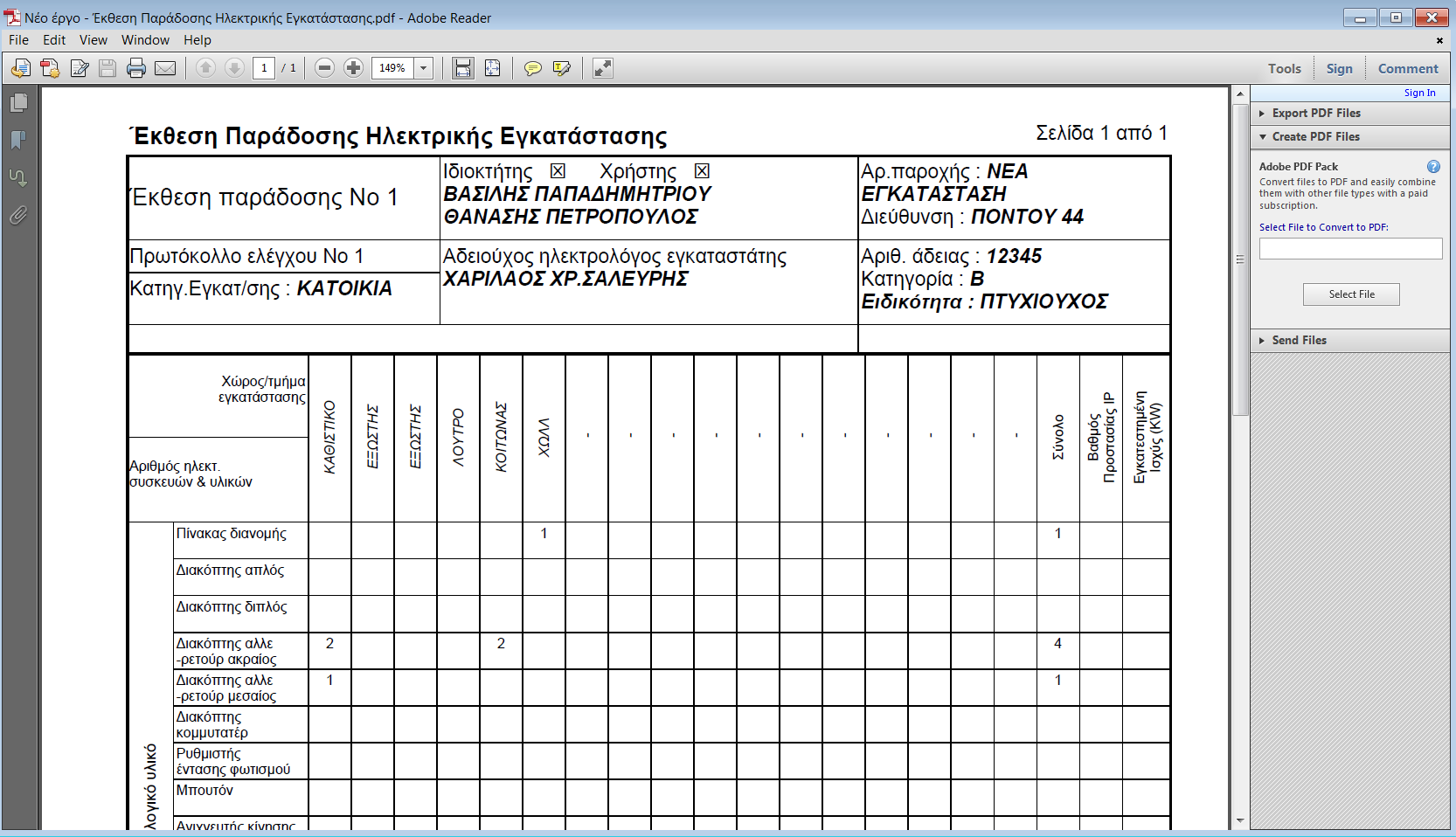Collapse the Create PDF Files section
This screenshot has height=837, width=1456.
(1315, 136)
